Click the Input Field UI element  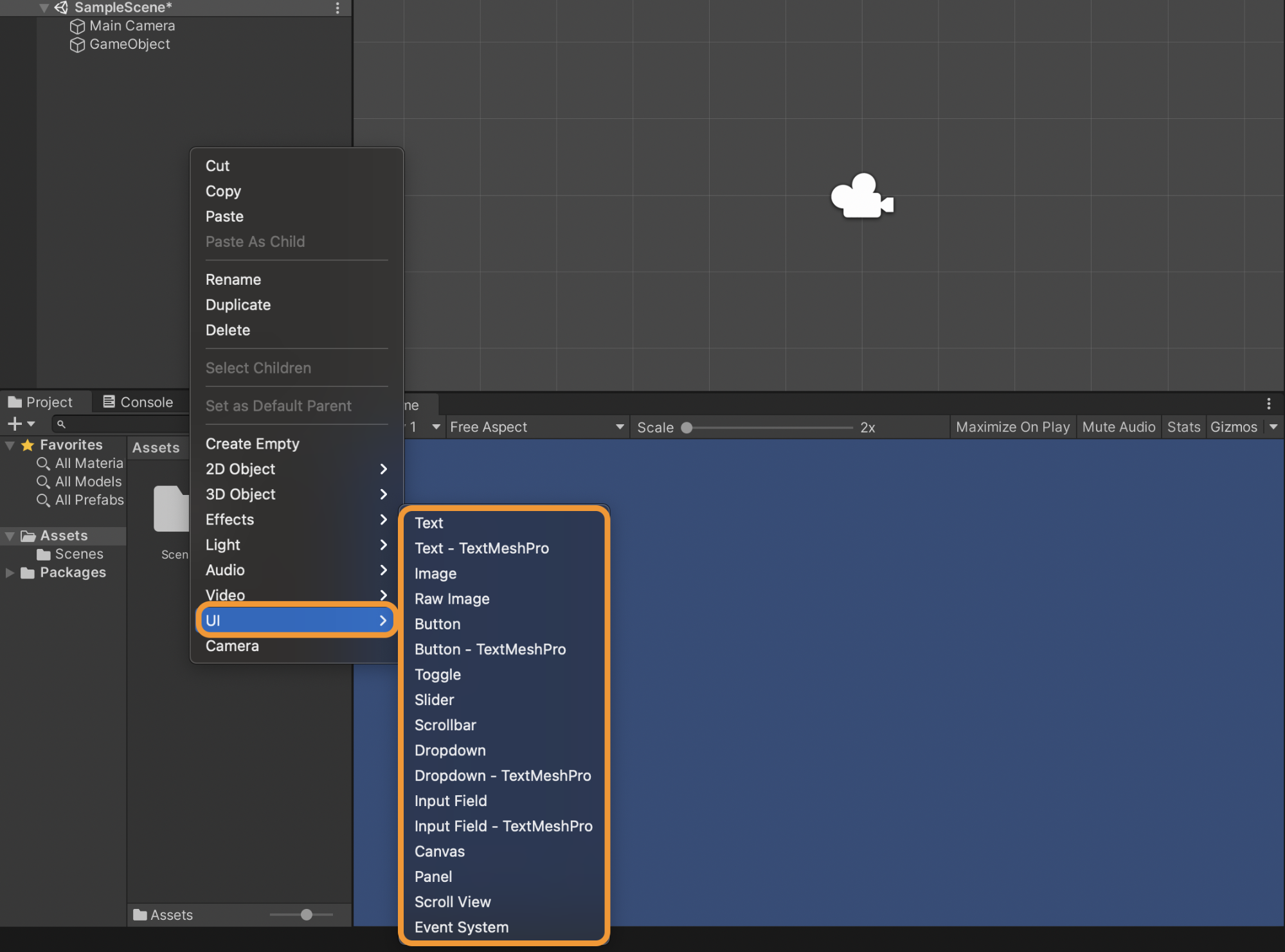click(x=450, y=800)
